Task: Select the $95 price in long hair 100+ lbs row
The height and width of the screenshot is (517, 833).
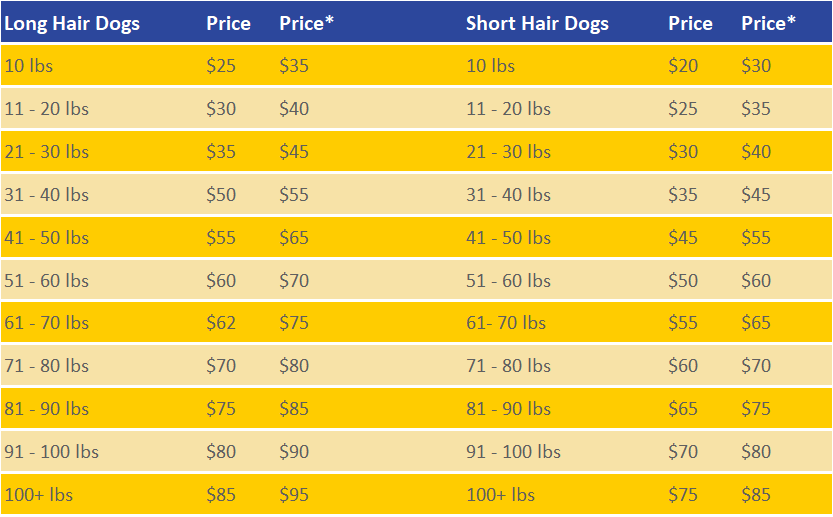Action: [x=294, y=495]
